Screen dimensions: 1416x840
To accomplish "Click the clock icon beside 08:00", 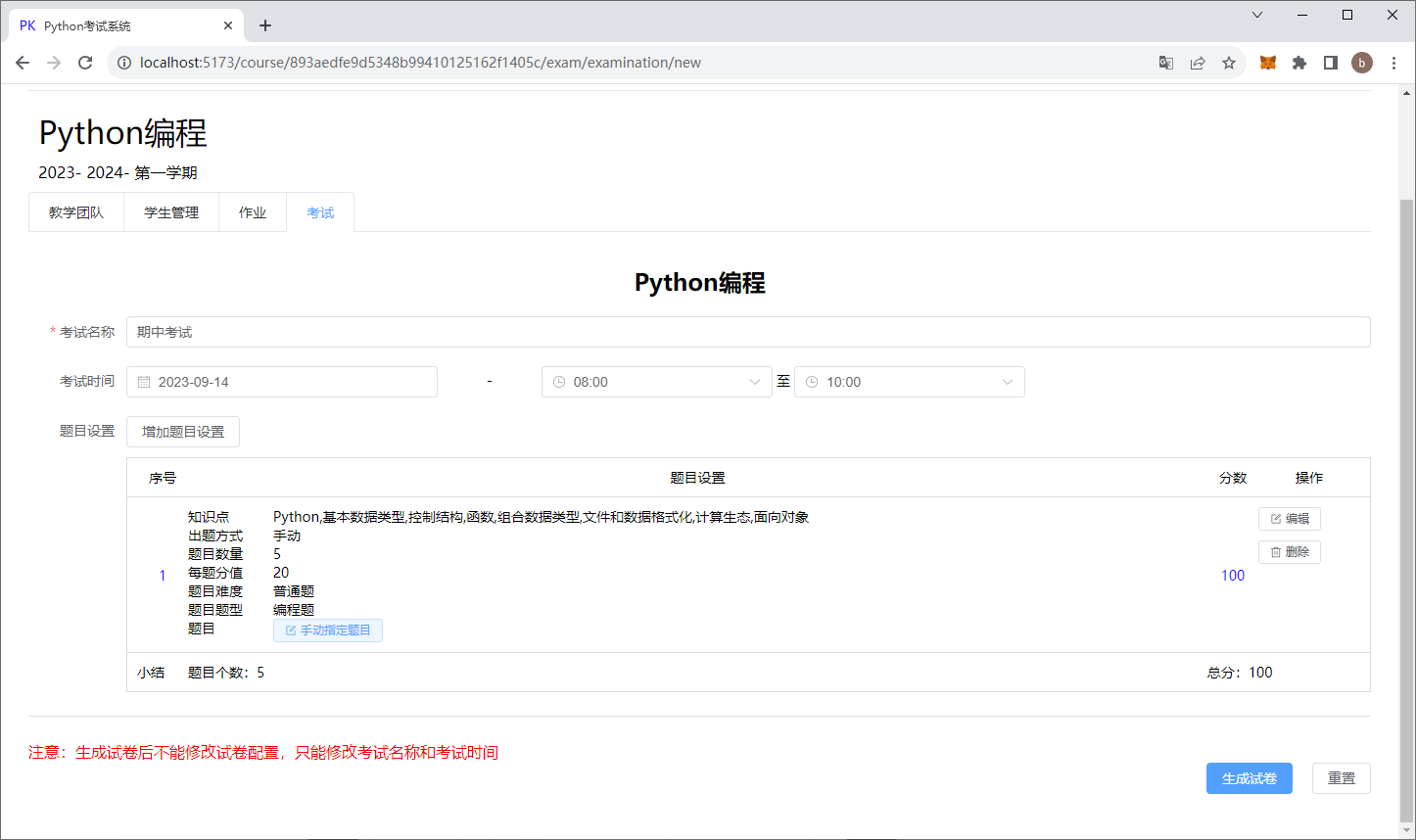I will (559, 382).
